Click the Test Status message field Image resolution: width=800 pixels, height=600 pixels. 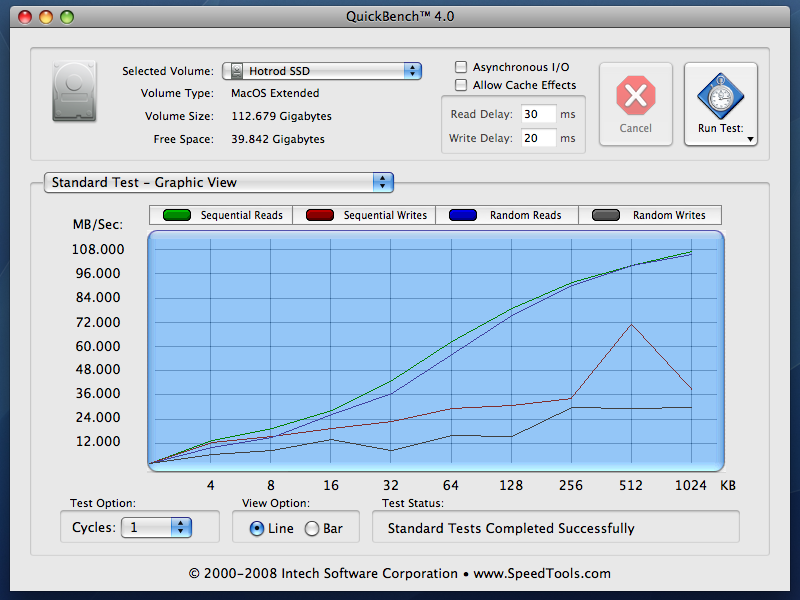click(x=556, y=528)
